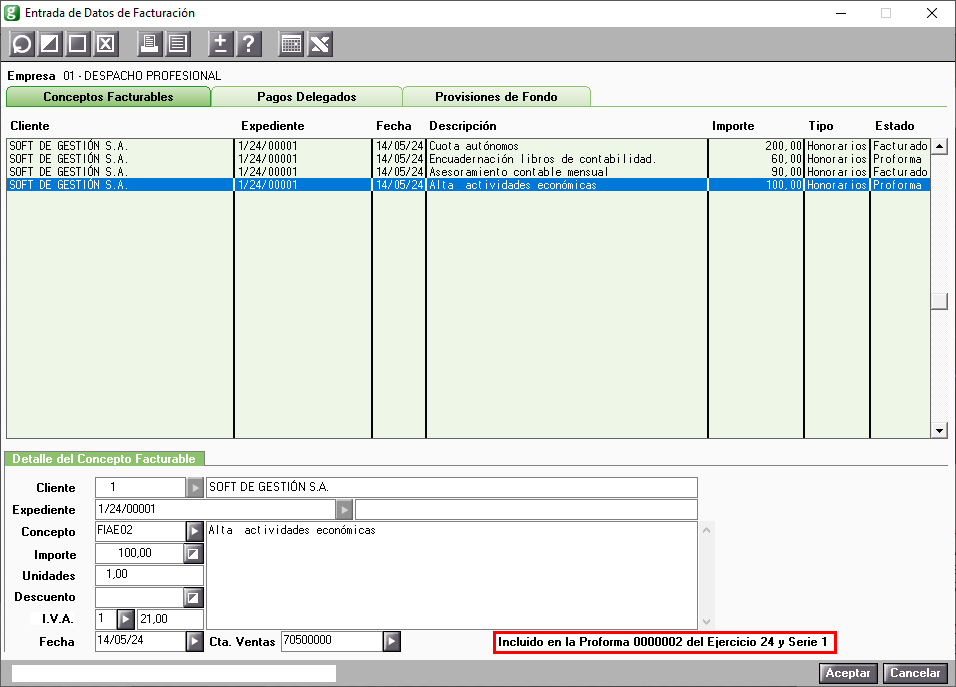The image size is (956, 687).
Task: Click the printer toolbar icon
Action: (x=149, y=44)
